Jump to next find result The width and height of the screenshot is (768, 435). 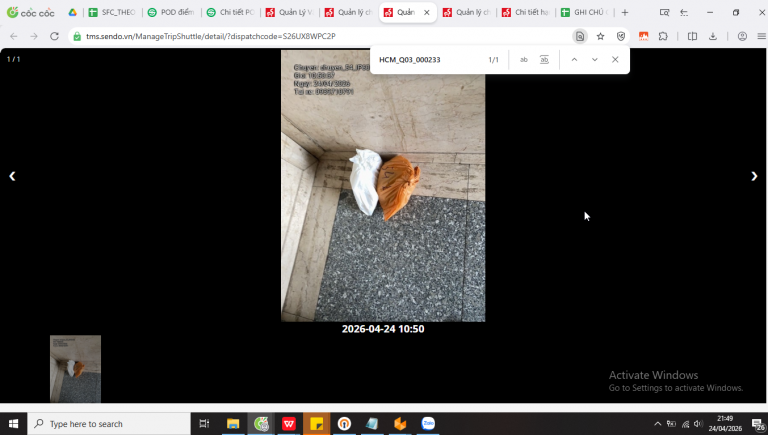tap(595, 60)
